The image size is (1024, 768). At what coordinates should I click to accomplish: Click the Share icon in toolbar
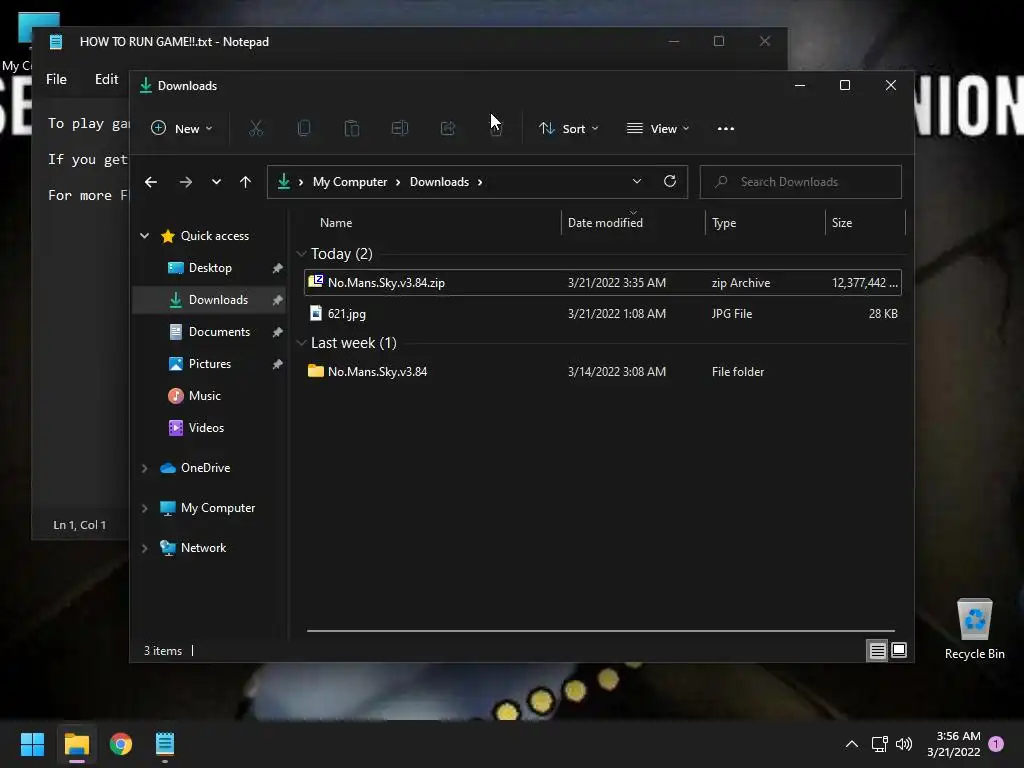(x=448, y=128)
